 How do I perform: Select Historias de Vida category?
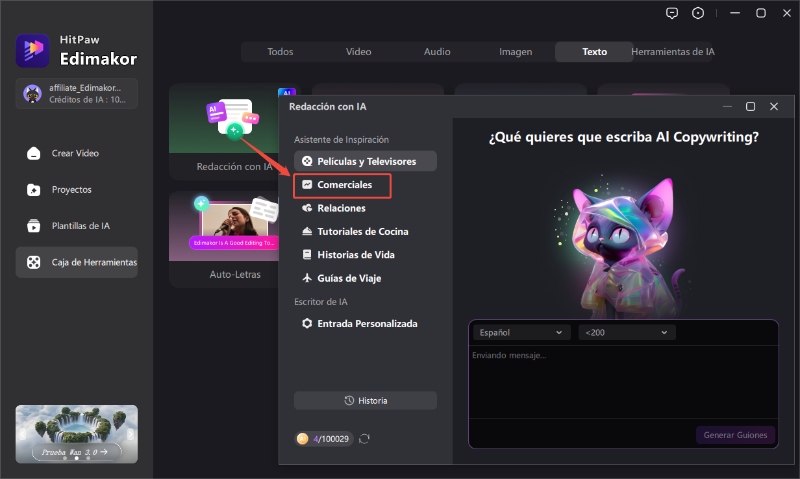tap(365, 255)
